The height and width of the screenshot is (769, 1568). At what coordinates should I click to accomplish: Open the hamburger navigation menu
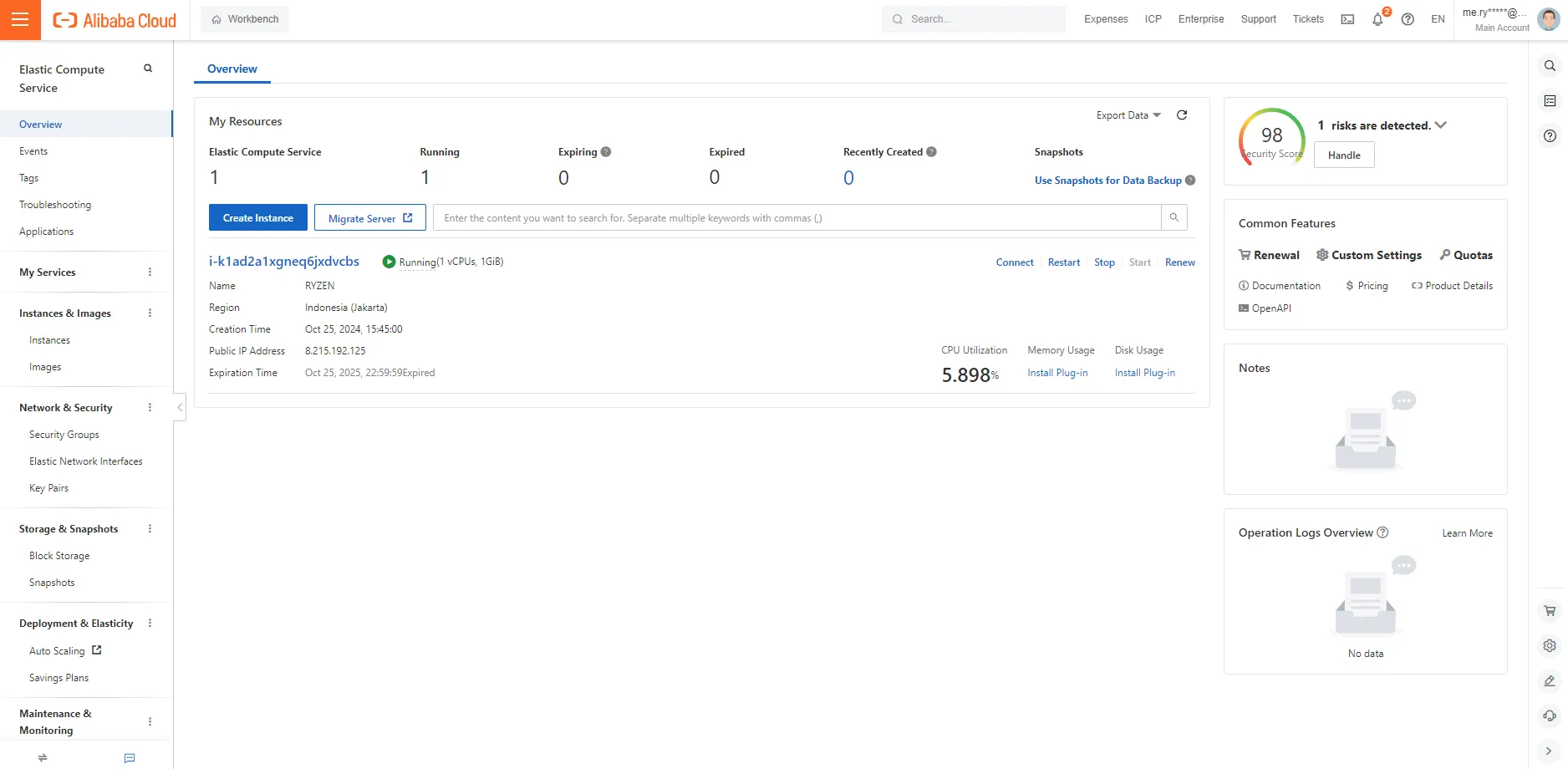tap(20, 20)
